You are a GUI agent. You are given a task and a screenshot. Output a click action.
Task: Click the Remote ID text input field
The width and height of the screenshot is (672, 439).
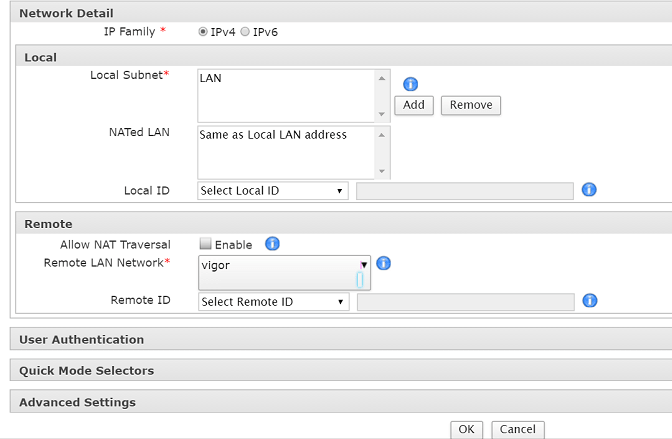click(465, 302)
